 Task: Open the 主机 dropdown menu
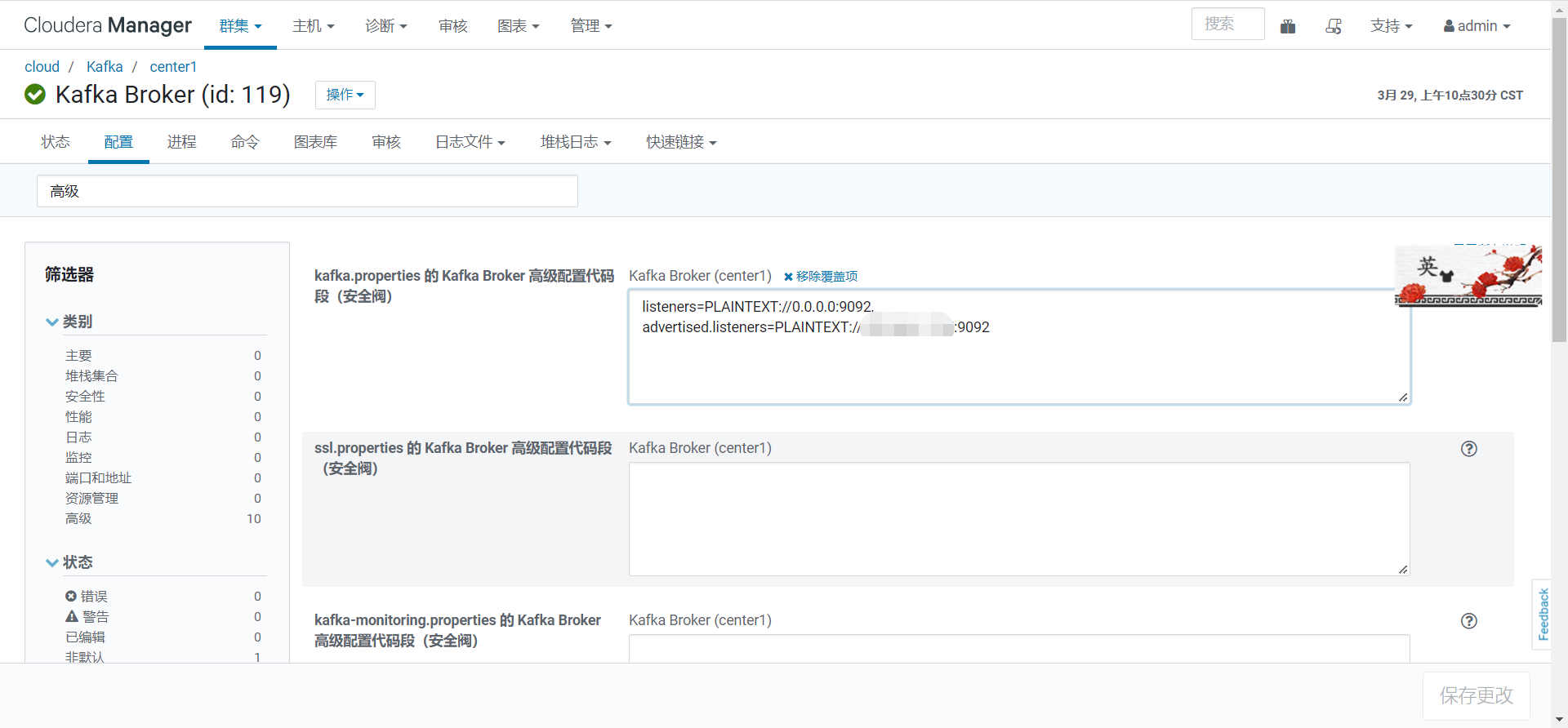click(314, 26)
